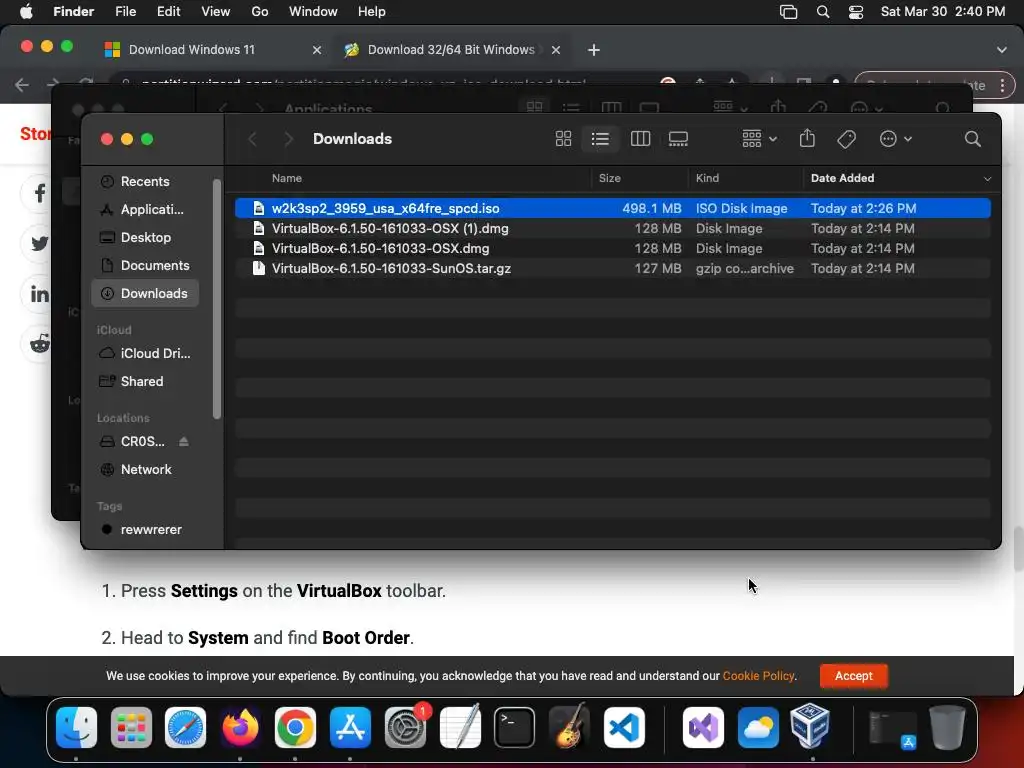
Task: Open the Action (ellipsis) menu in Finder toolbar
Action: (x=895, y=138)
